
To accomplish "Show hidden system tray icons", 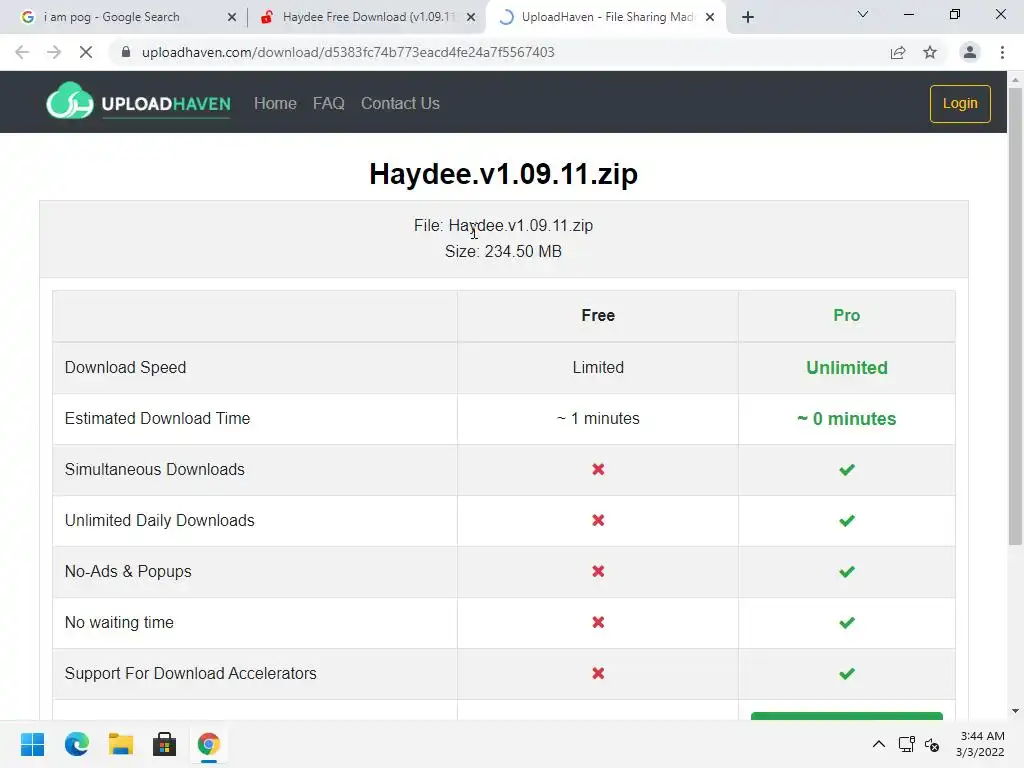I will pyautogui.click(x=879, y=744).
